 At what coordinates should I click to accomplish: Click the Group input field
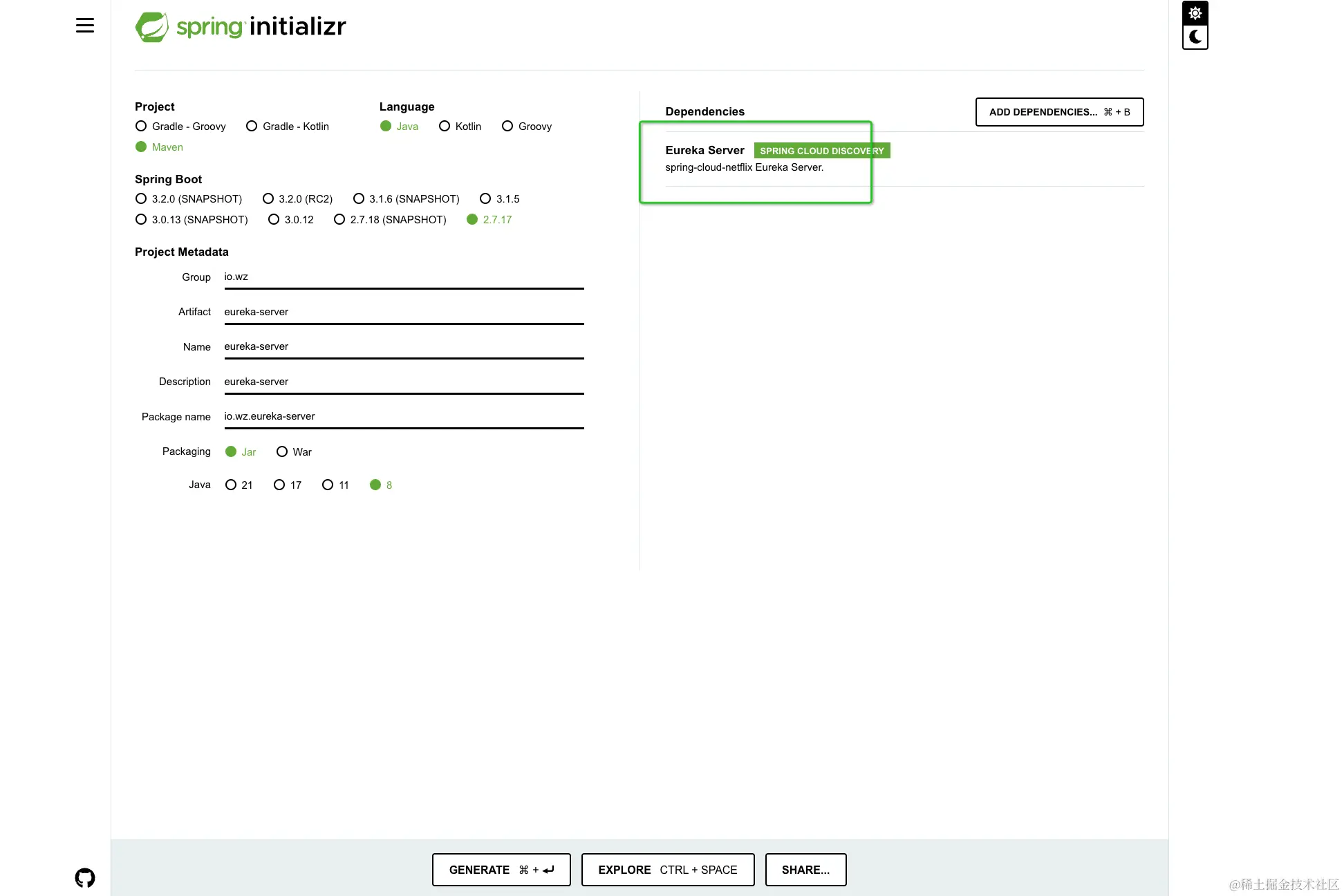403,277
